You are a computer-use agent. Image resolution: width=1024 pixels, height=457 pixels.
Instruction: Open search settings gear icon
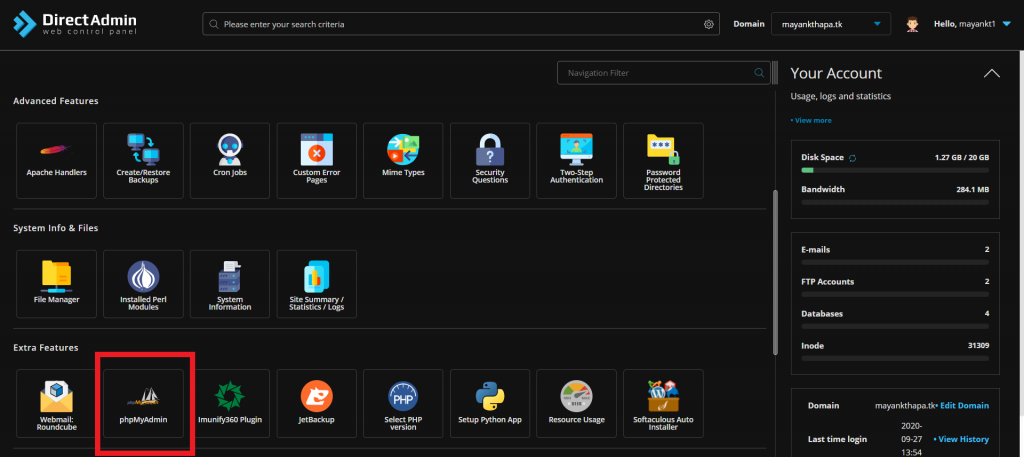(x=709, y=24)
